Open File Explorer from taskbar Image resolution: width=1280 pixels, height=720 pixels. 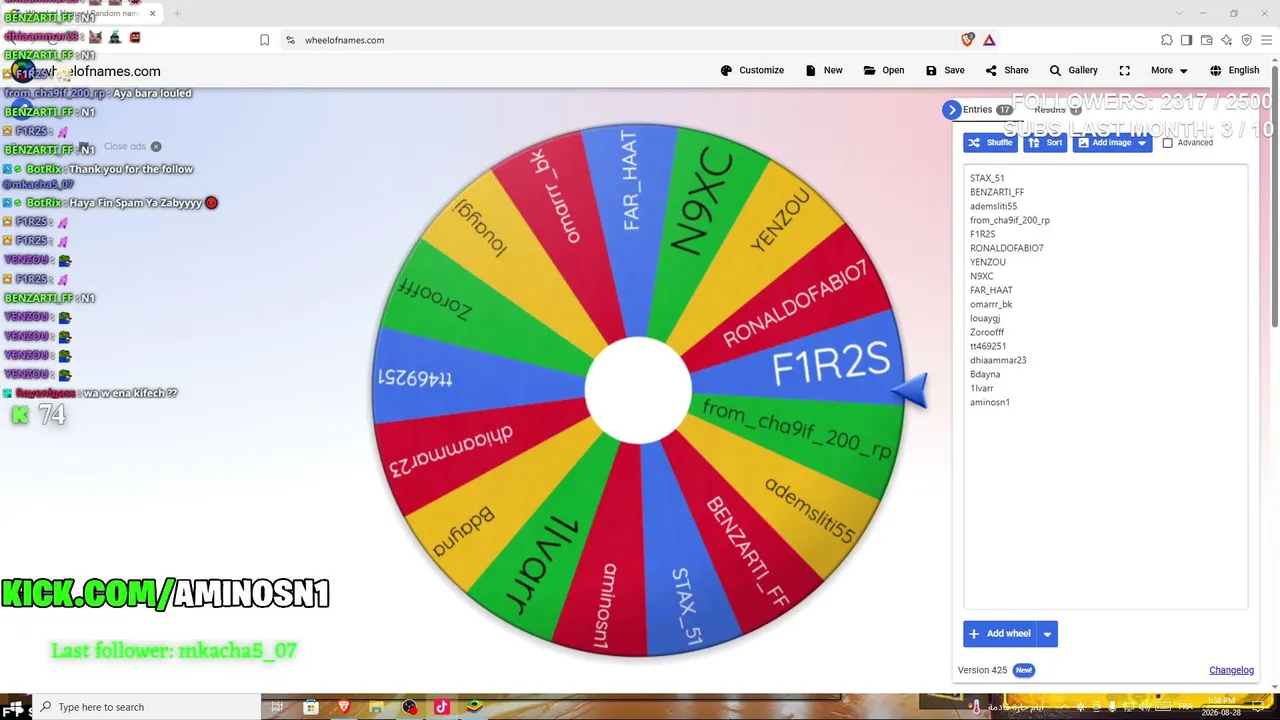click(376, 707)
